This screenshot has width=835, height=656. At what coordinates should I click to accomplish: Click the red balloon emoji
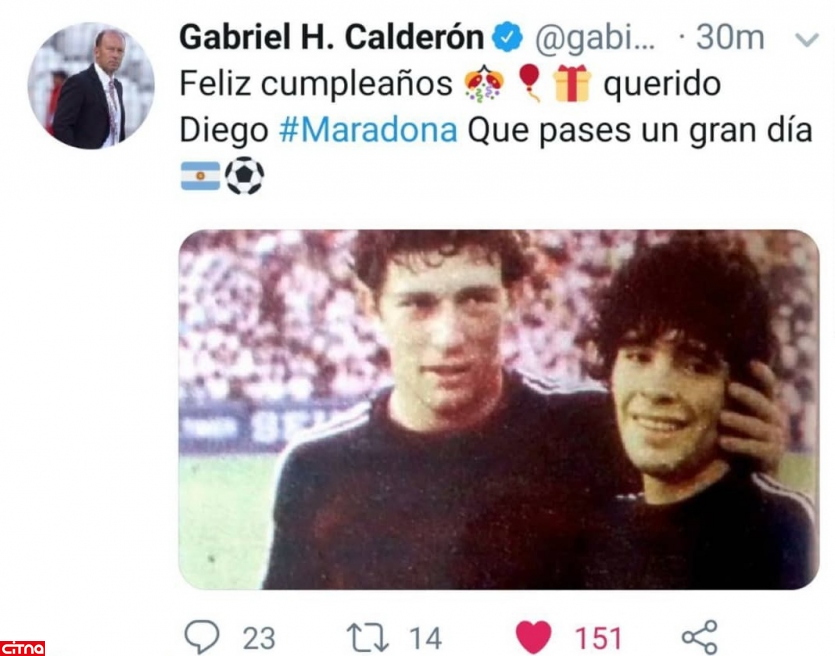click(529, 83)
